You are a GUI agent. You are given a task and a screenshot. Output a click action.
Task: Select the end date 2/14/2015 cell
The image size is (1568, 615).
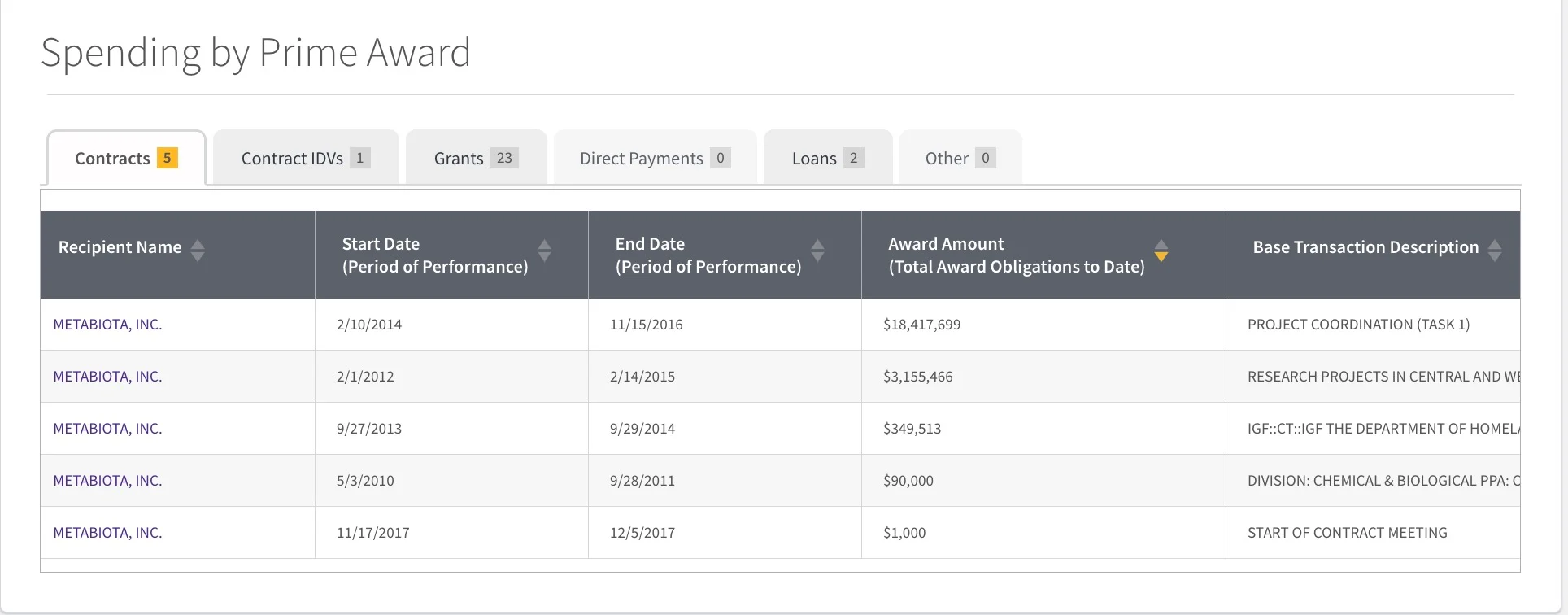pos(725,377)
